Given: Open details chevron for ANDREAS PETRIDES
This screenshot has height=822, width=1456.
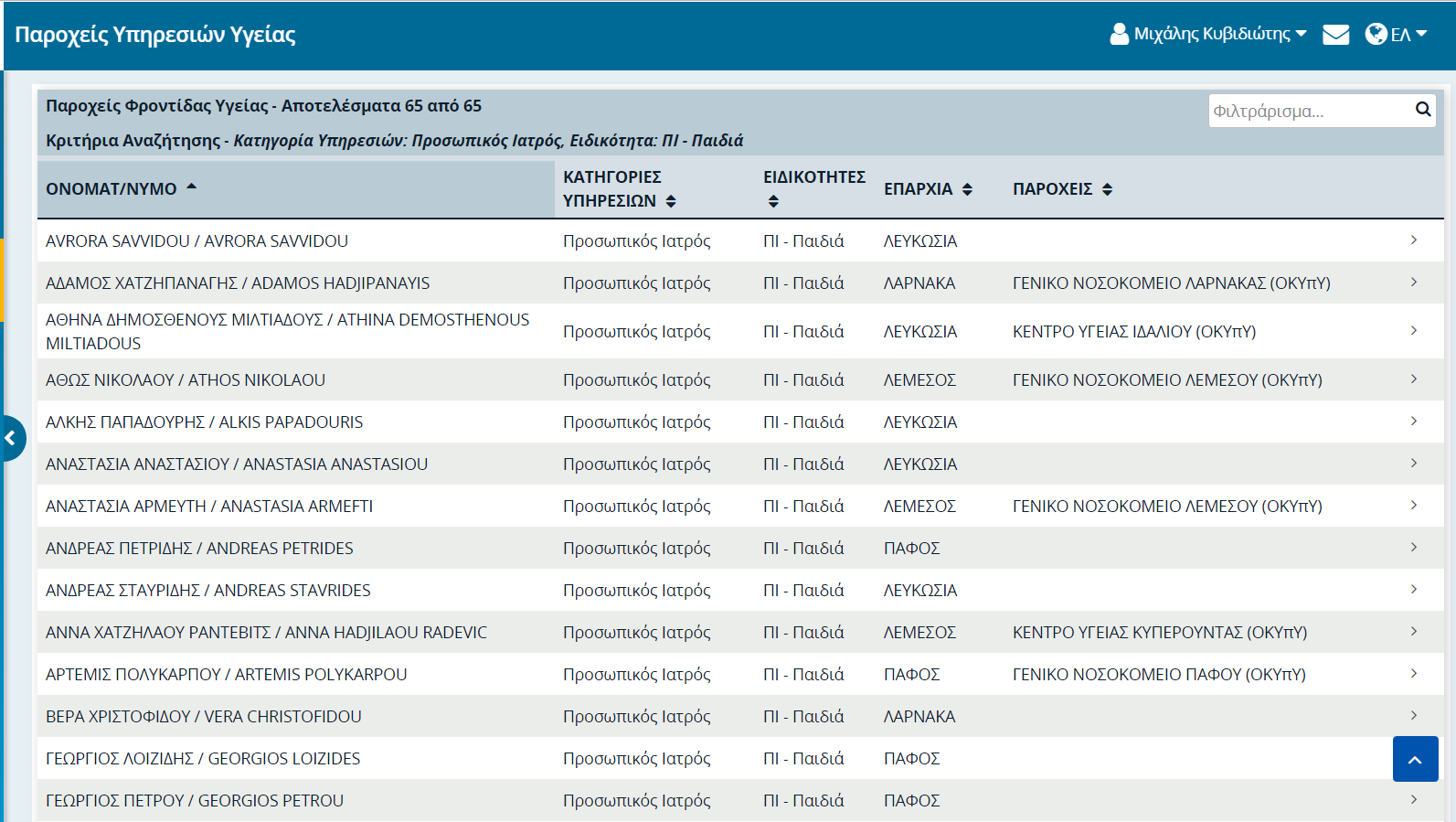Looking at the screenshot, I should point(1414,548).
